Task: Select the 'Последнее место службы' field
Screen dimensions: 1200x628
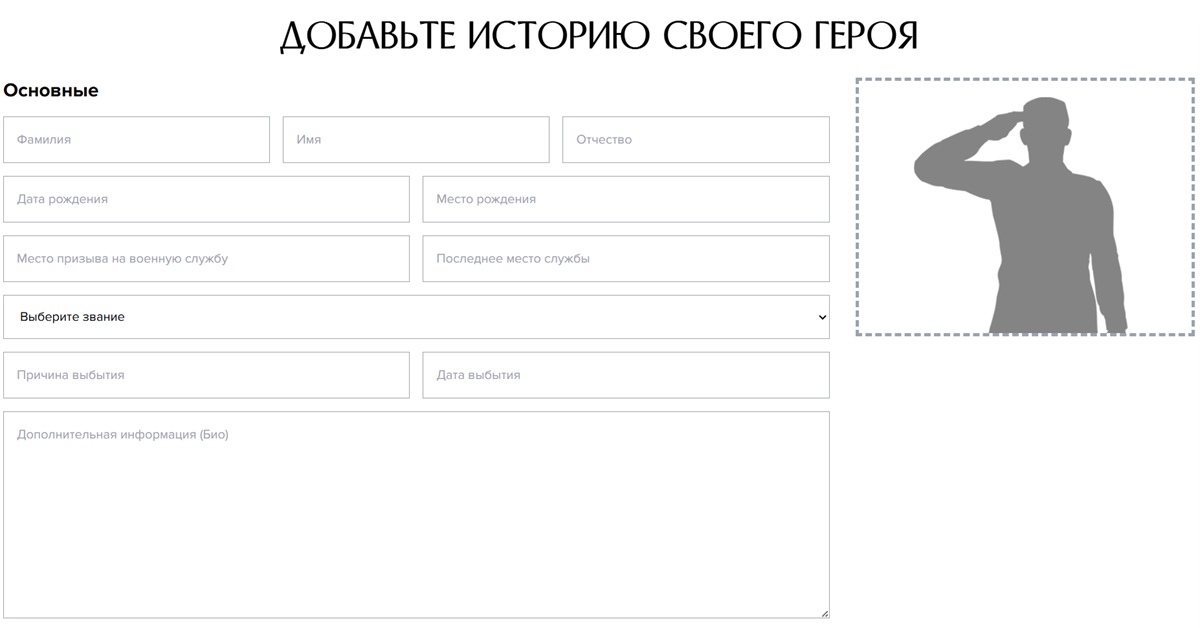Action: 625,259
